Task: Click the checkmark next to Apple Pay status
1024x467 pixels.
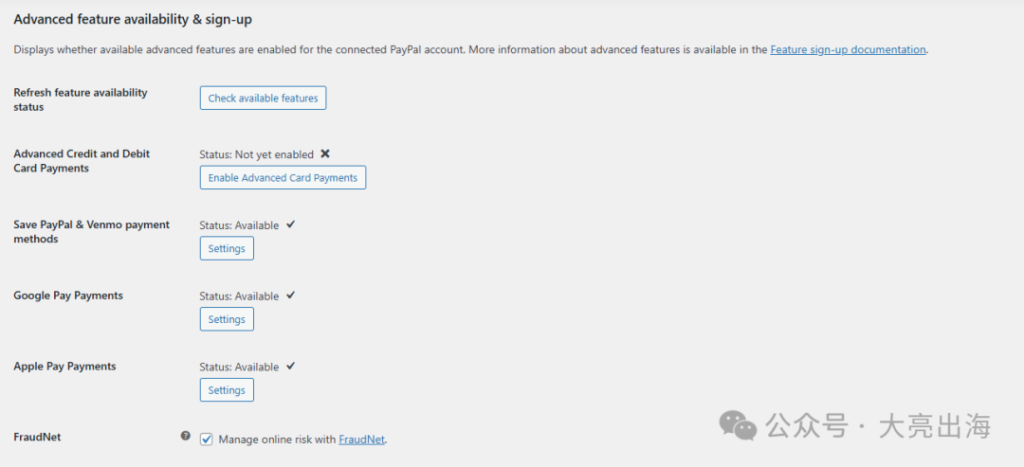Action: 291,366
